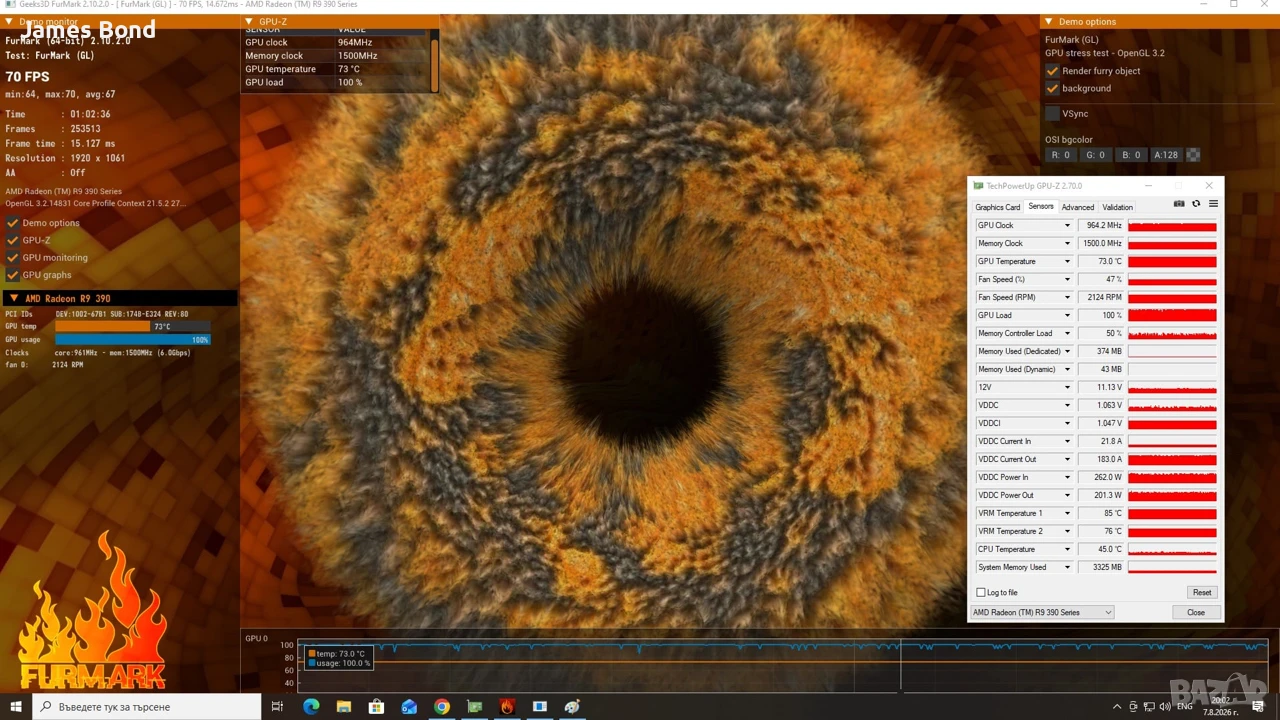The image size is (1280, 720).
Task: Click the Reset button in GPU-Z
Action: 1202,592
